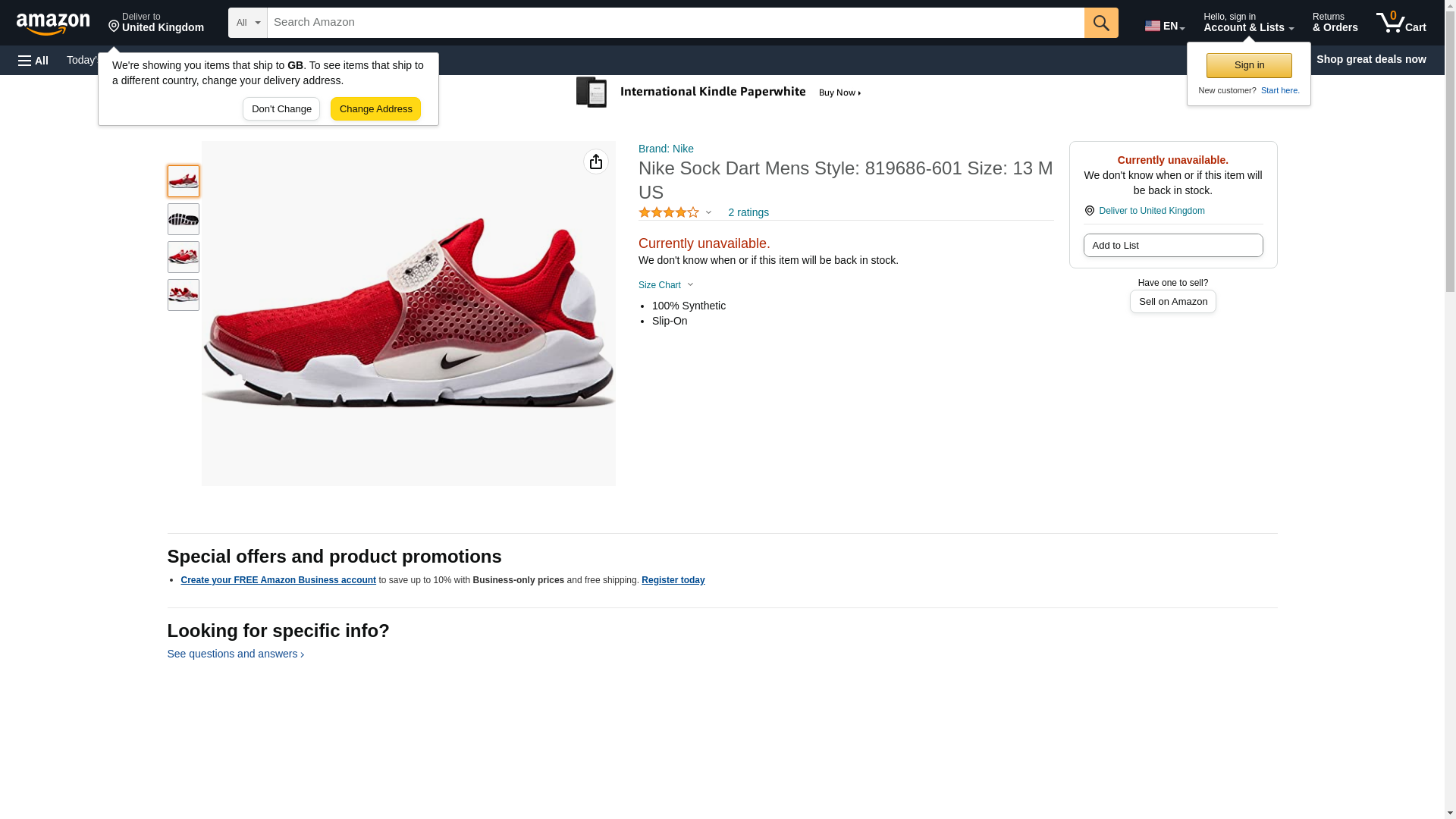The image size is (1456, 819).
Task: Select the fourth shoe pair thumbnail
Action: 184,295
